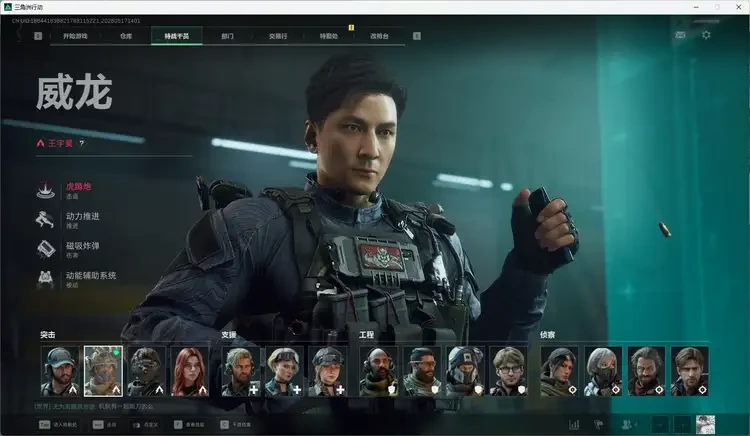Image resolution: width=750 pixels, height=436 pixels.
Task: Click the 虎蹲炮 skill name
Action: 78,186
